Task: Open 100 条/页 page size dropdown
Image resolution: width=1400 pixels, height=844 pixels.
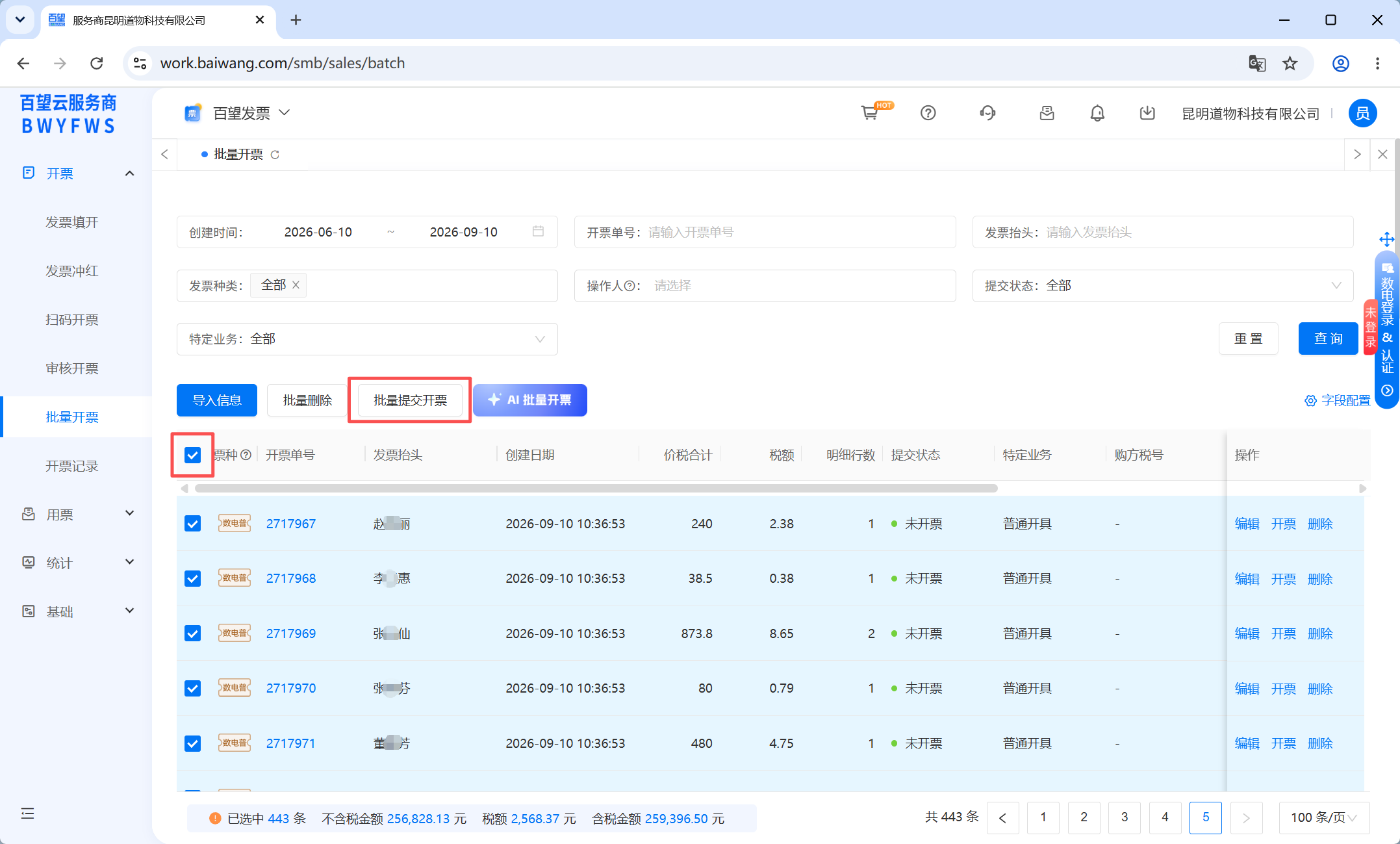Action: click(x=1324, y=817)
